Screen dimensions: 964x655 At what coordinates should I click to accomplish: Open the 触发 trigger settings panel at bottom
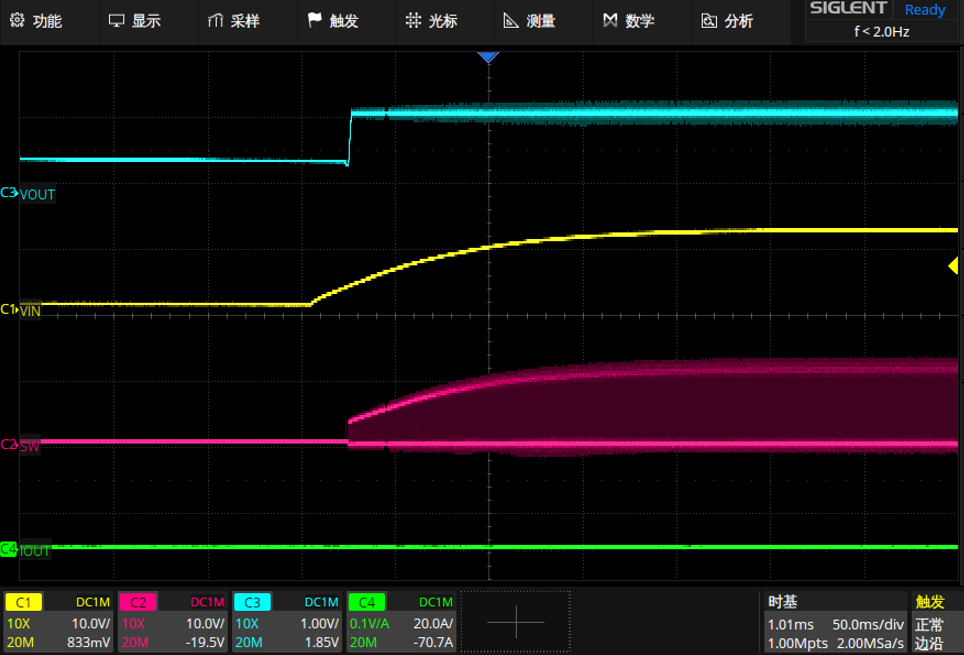934,622
